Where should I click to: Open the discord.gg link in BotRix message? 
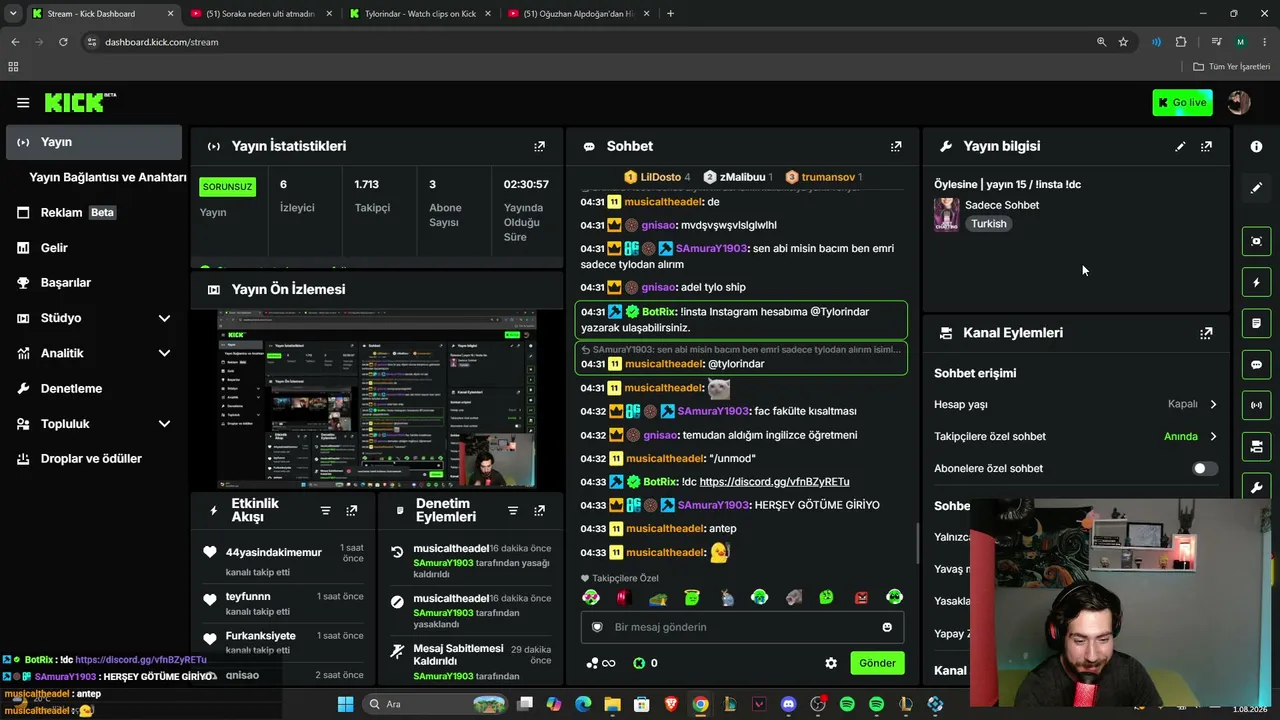click(x=774, y=482)
